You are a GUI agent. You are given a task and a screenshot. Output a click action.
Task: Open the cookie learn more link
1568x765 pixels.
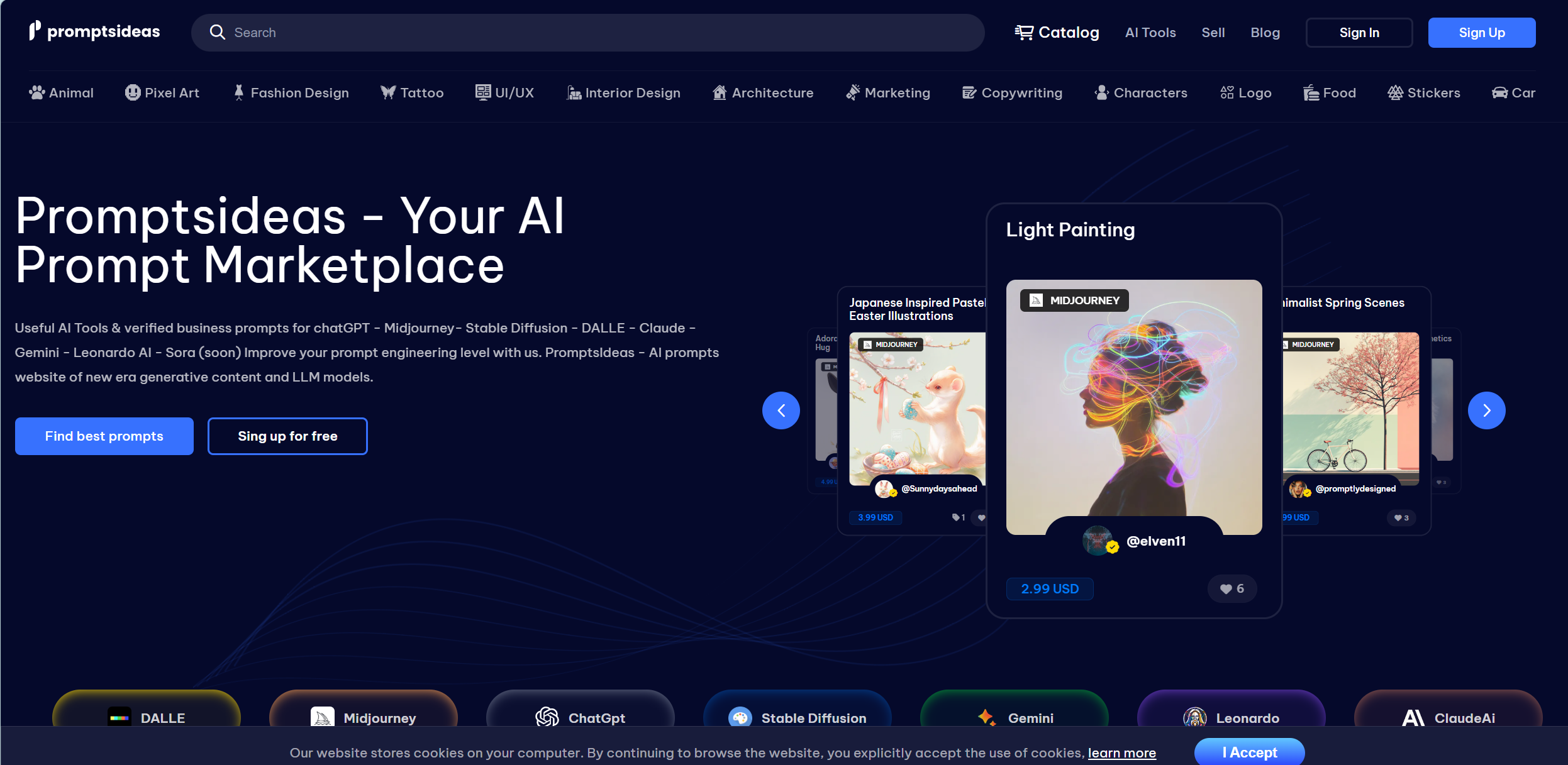pyautogui.click(x=1122, y=753)
